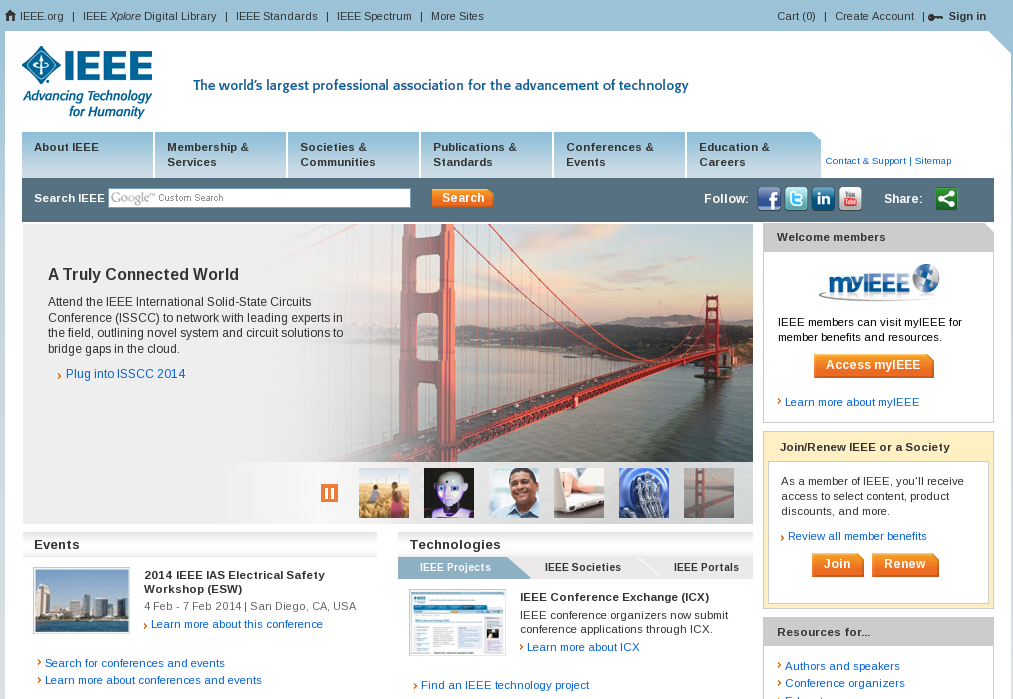Open Review all member benefits link
Viewport: 1013px width, 699px height.
pyautogui.click(x=857, y=536)
